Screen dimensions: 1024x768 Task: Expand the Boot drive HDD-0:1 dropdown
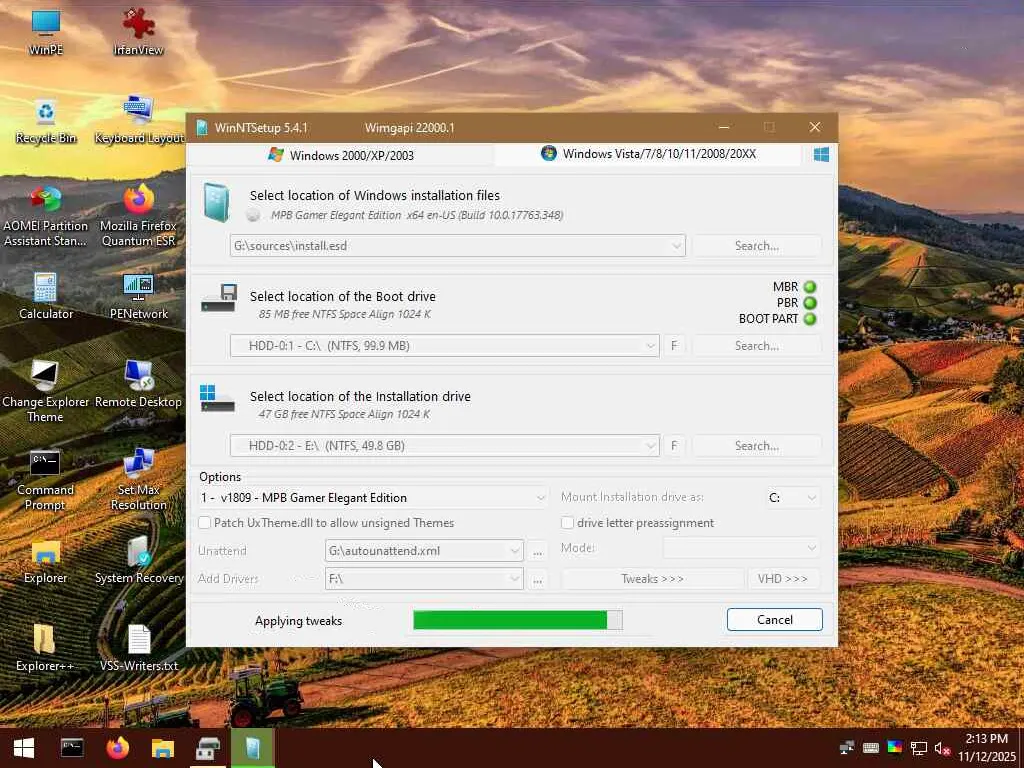(650, 346)
